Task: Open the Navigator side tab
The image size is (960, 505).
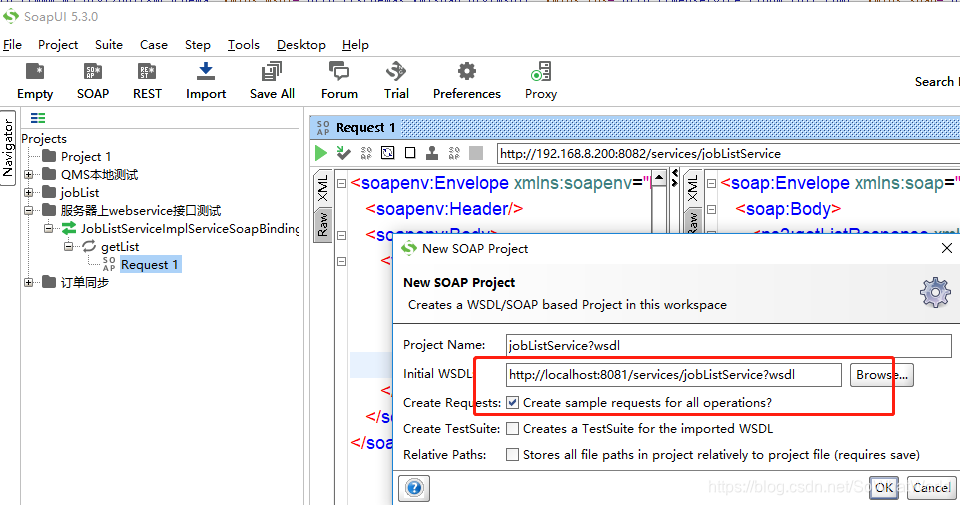Action: [x=8, y=148]
